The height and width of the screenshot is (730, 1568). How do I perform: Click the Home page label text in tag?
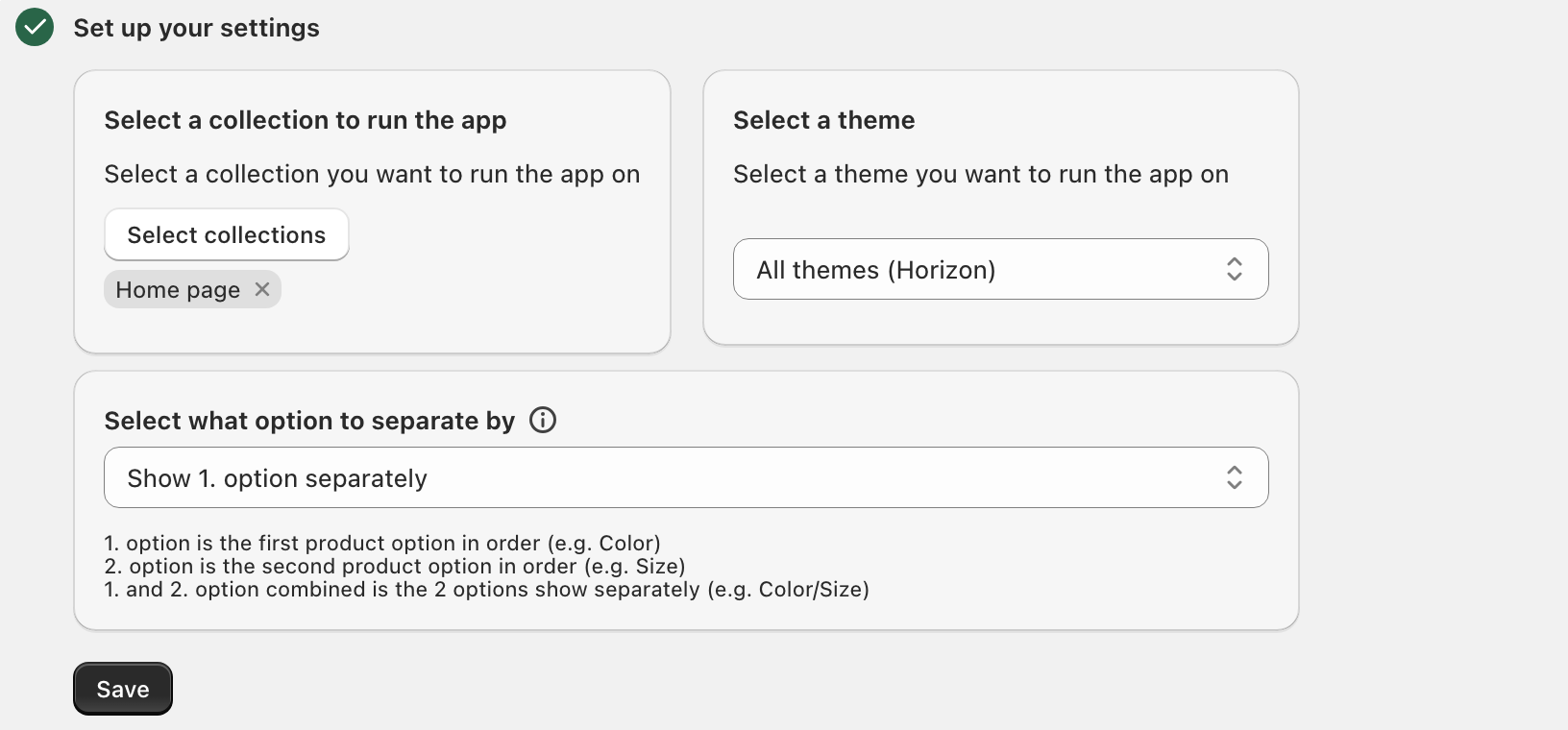(178, 290)
